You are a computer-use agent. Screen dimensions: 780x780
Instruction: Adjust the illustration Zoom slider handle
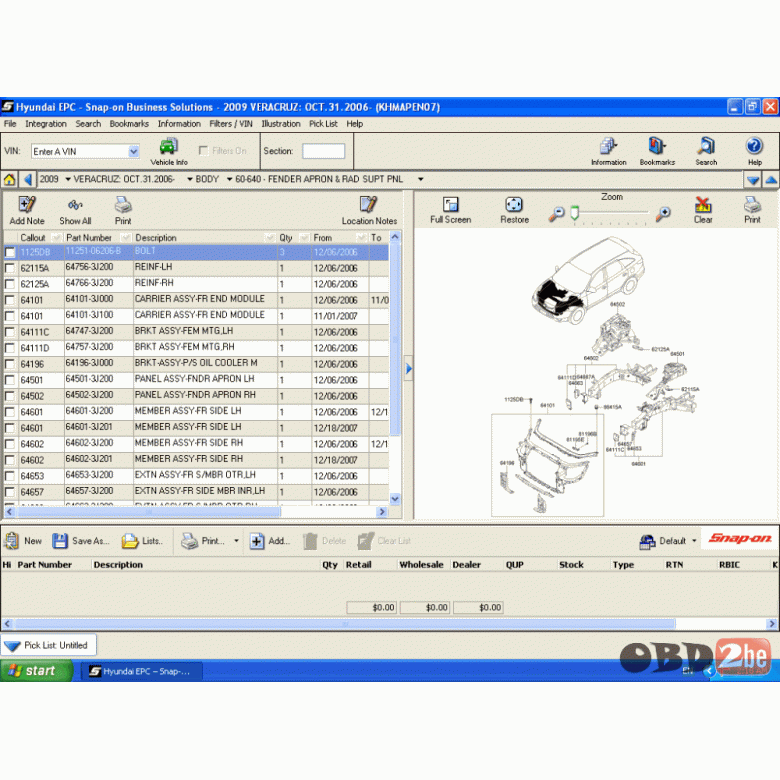coord(575,213)
